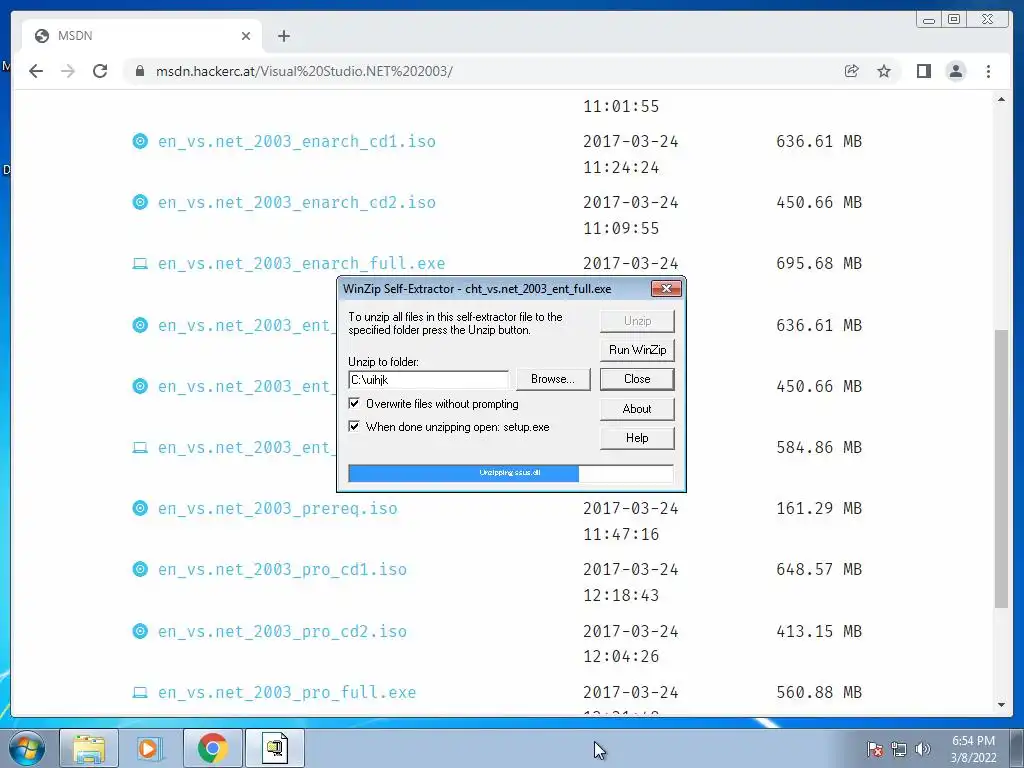
Task: Click the network tray icon
Action: (x=899, y=749)
